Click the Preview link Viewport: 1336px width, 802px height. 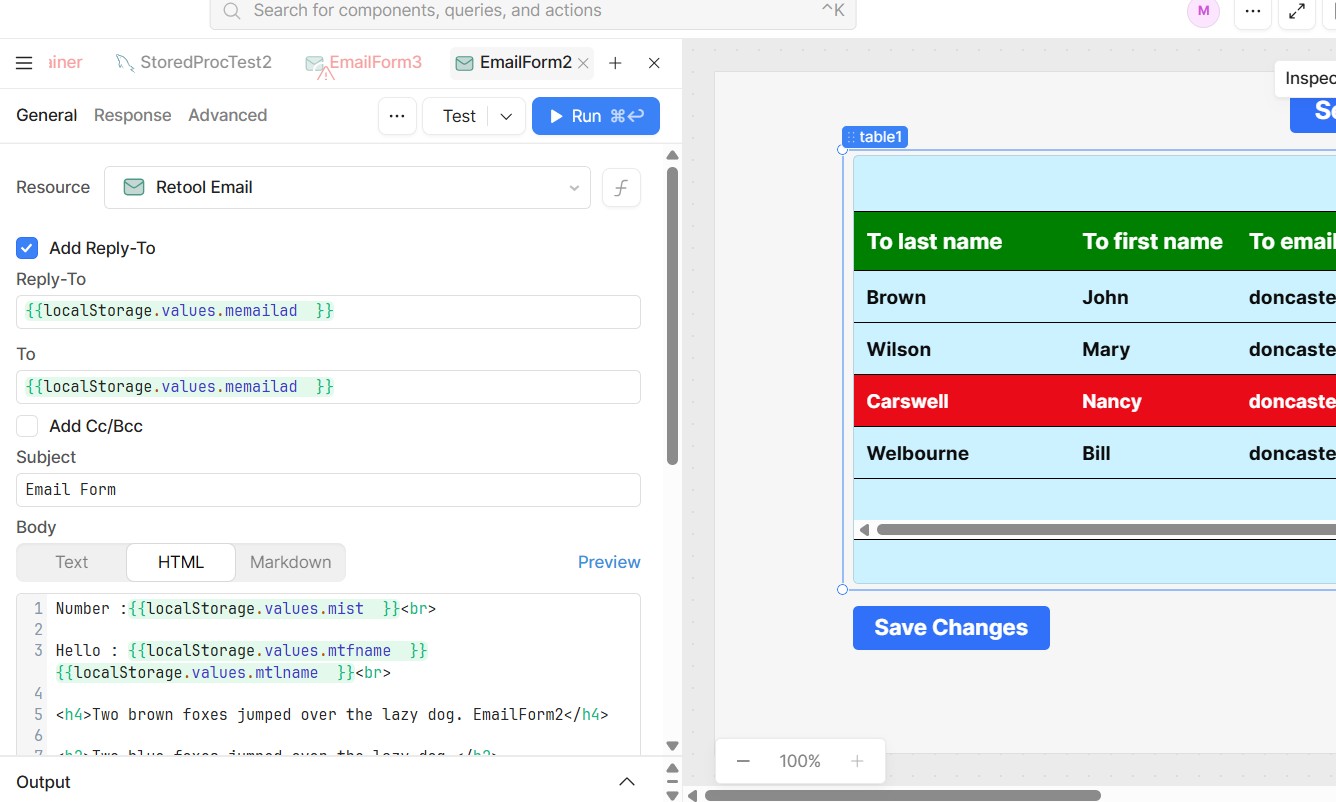coord(608,562)
